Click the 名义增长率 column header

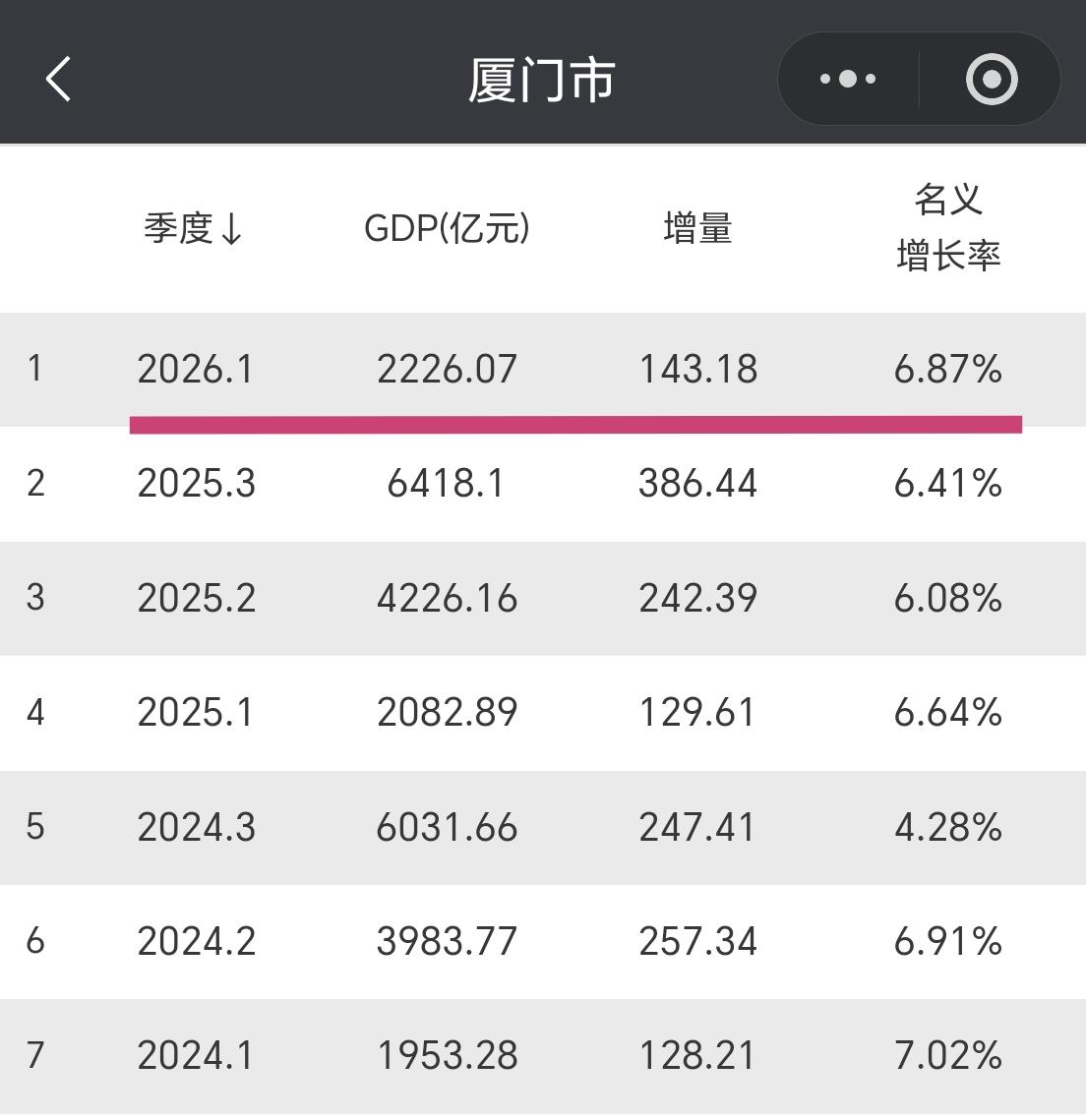point(949,227)
